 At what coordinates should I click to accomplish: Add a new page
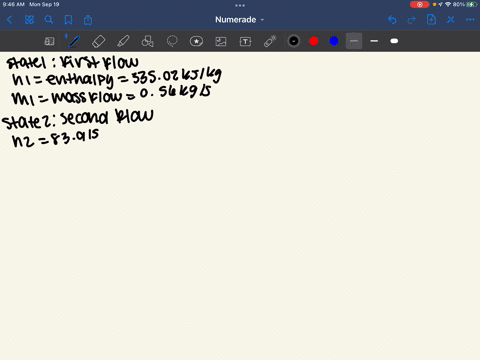[x=431, y=20]
